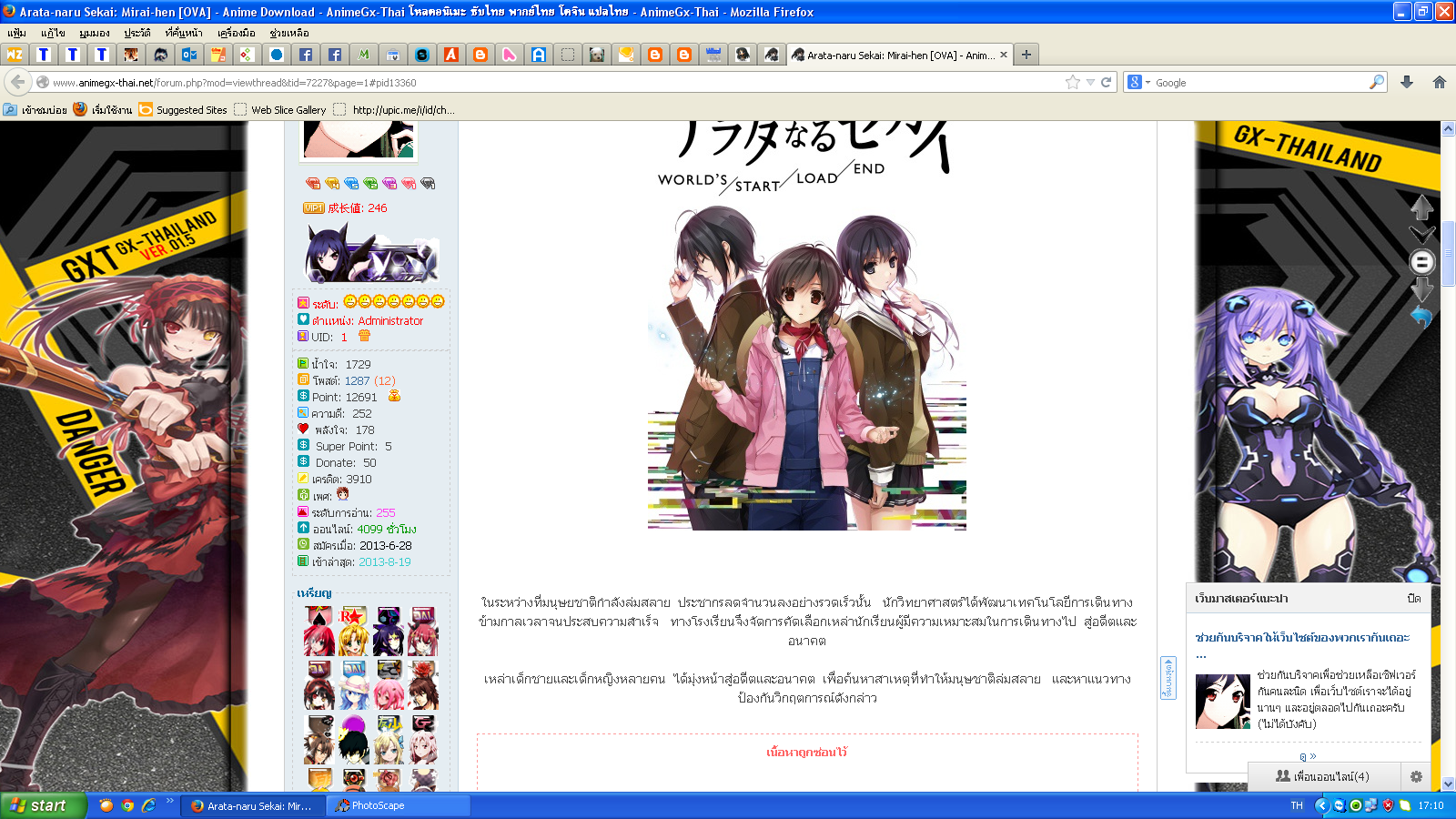
Task: Click the magnifier search icon in Google box
Action: point(1377,82)
